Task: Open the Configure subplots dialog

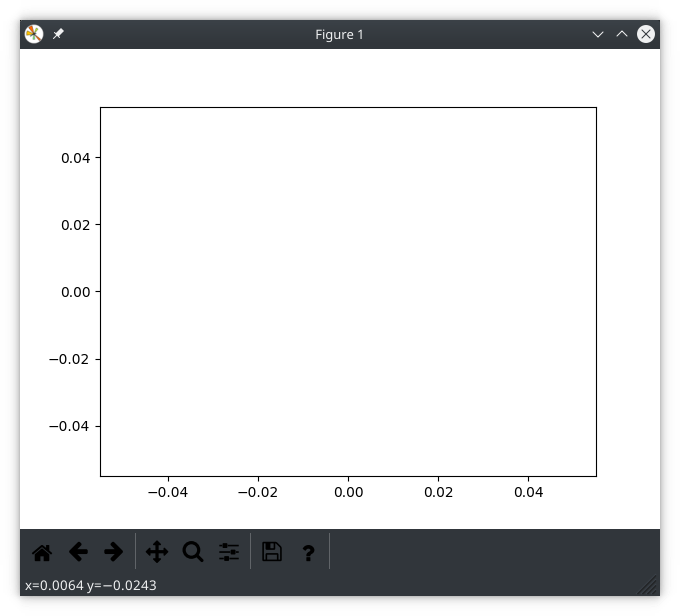Action: coord(229,552)
